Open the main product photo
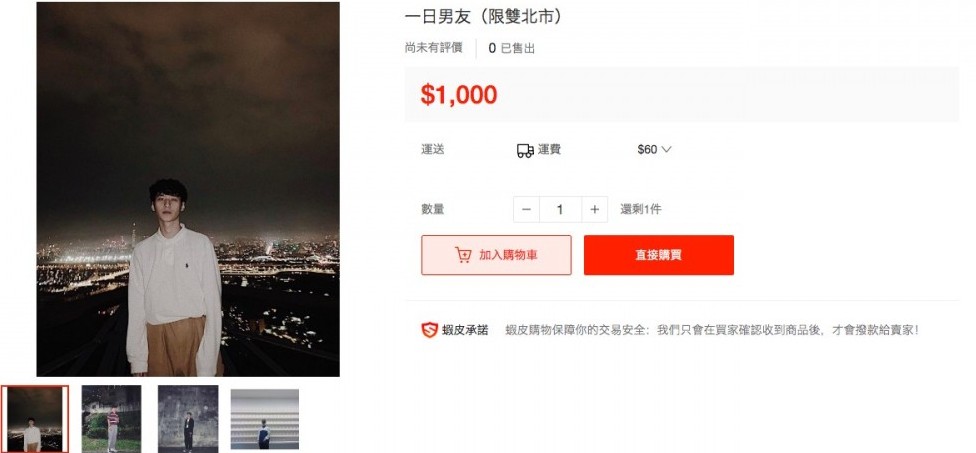Image resolution: width=976 pixels, height=453 pixels. pyautogui.click(x=188, y=189)
